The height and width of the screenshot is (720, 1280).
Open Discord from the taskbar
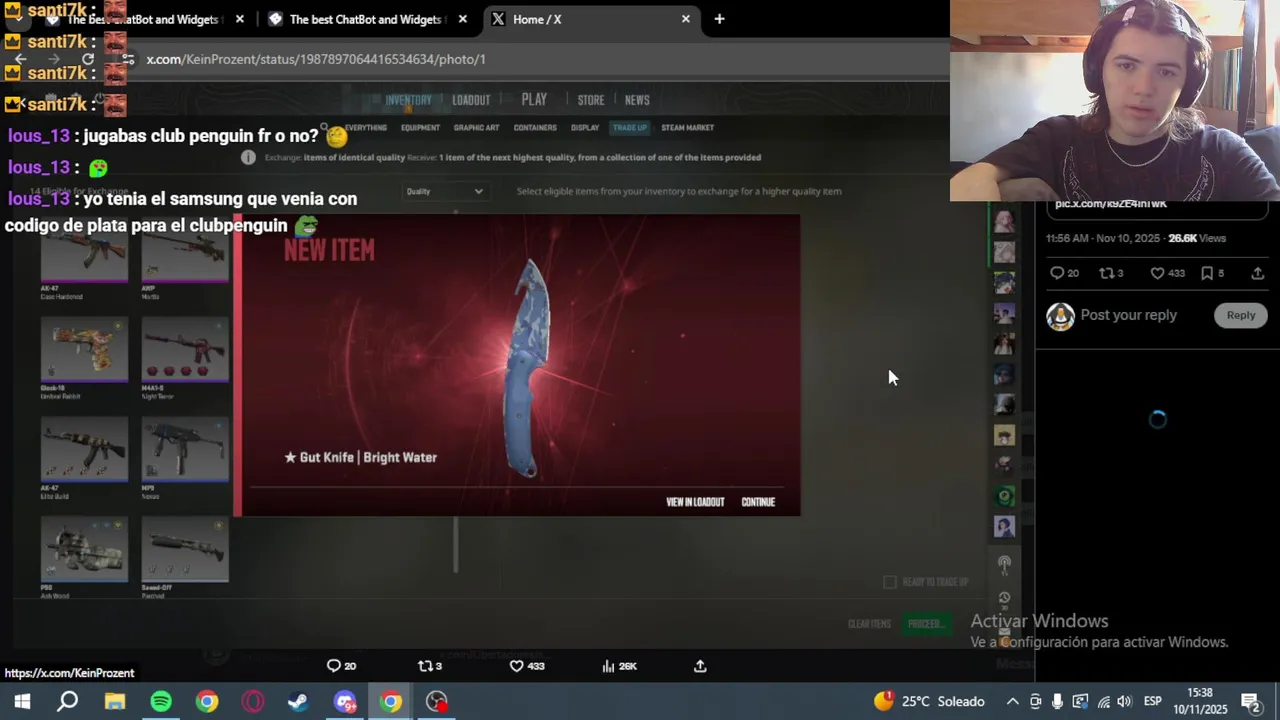coord(345,701)
